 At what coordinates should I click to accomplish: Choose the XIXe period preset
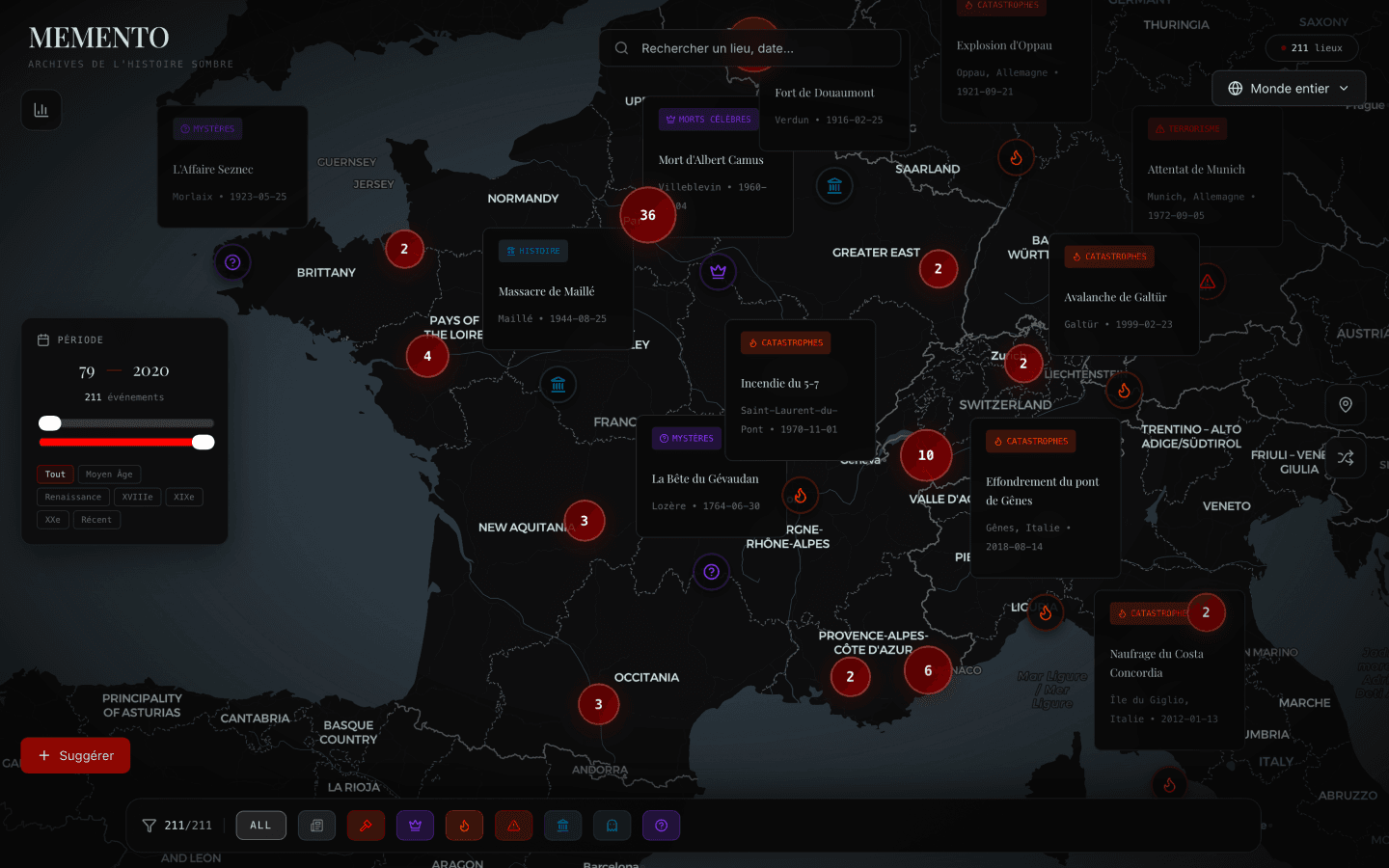[184, 498]
